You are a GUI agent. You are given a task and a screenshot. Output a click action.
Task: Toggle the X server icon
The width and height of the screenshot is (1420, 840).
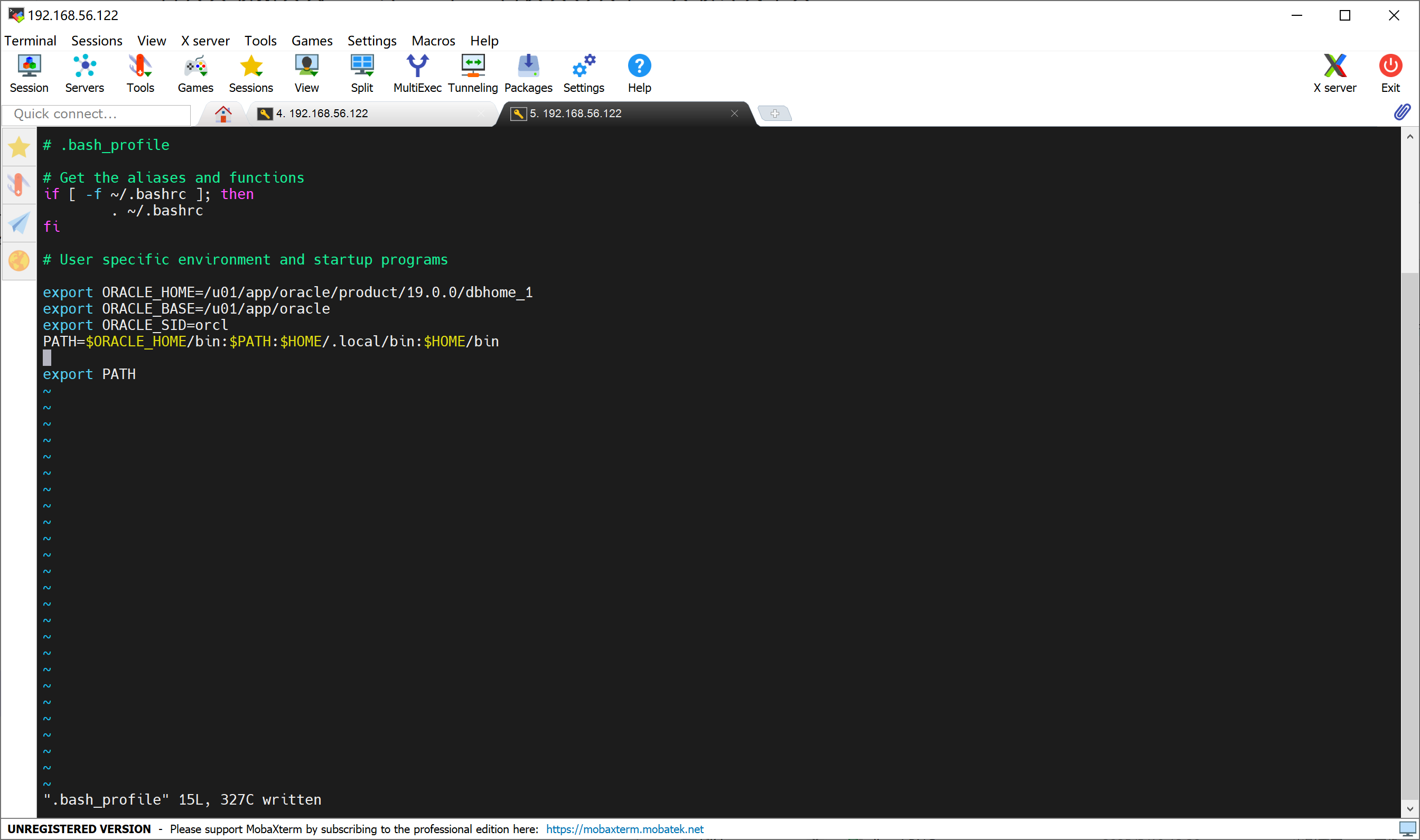(1334, 73)
